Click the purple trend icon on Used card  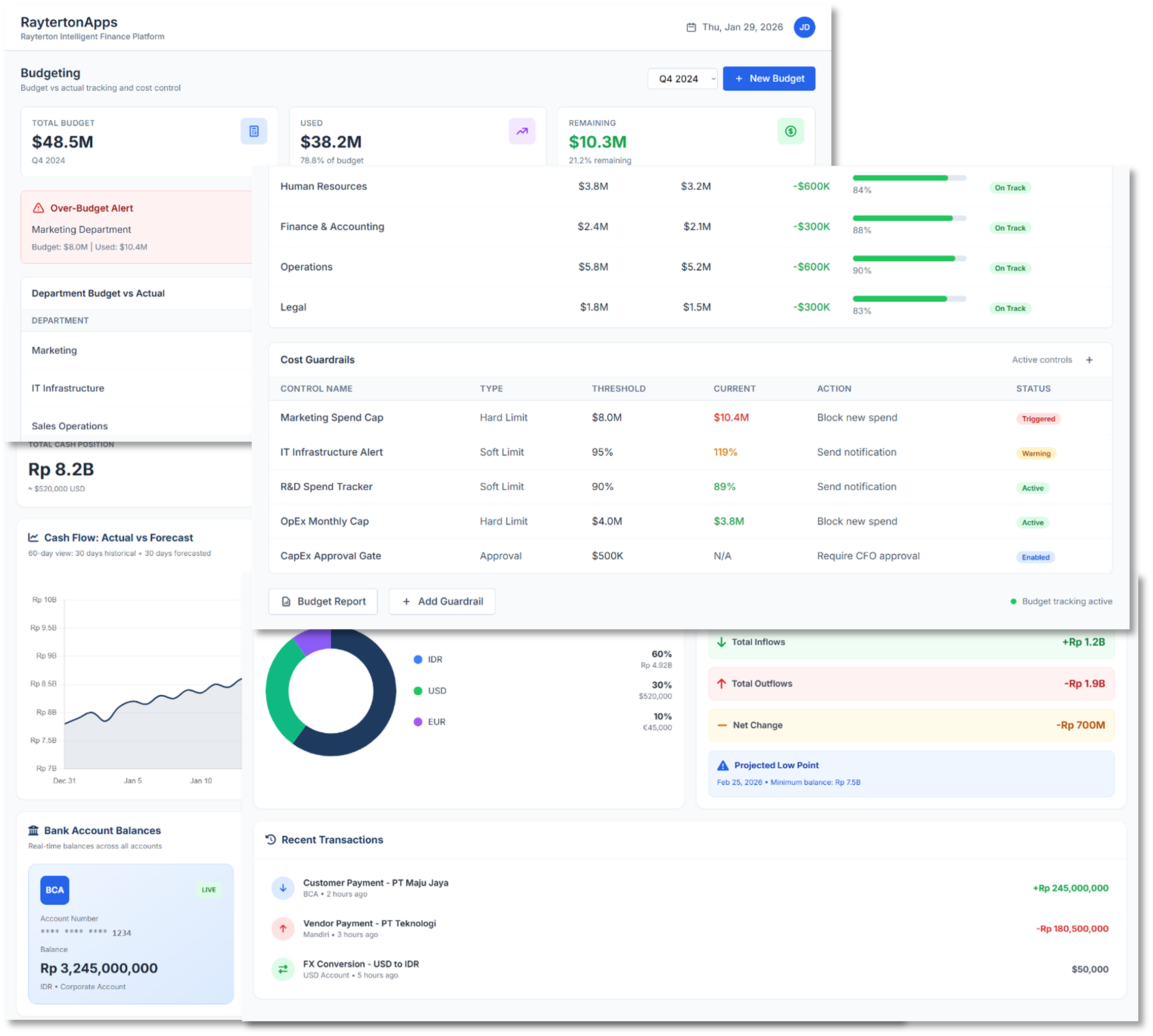(x=521, y=131)
